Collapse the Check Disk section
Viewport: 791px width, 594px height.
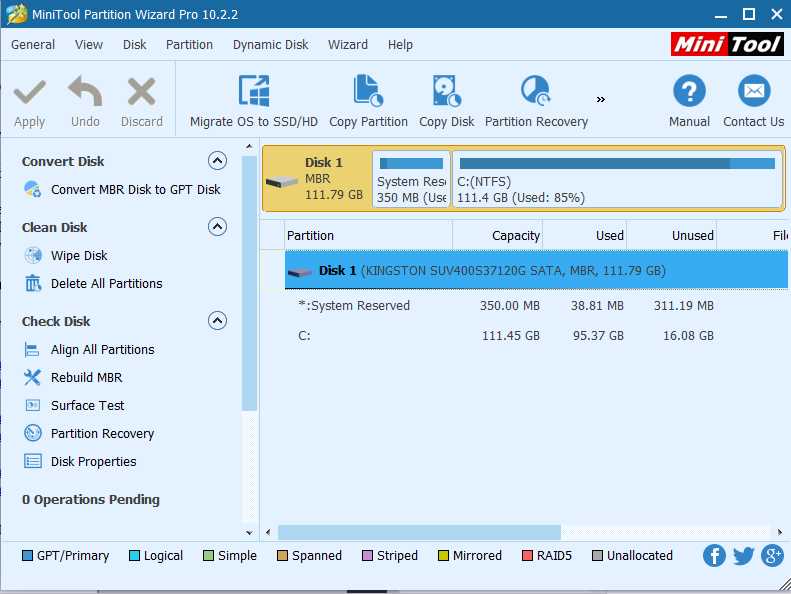point(217,320)
